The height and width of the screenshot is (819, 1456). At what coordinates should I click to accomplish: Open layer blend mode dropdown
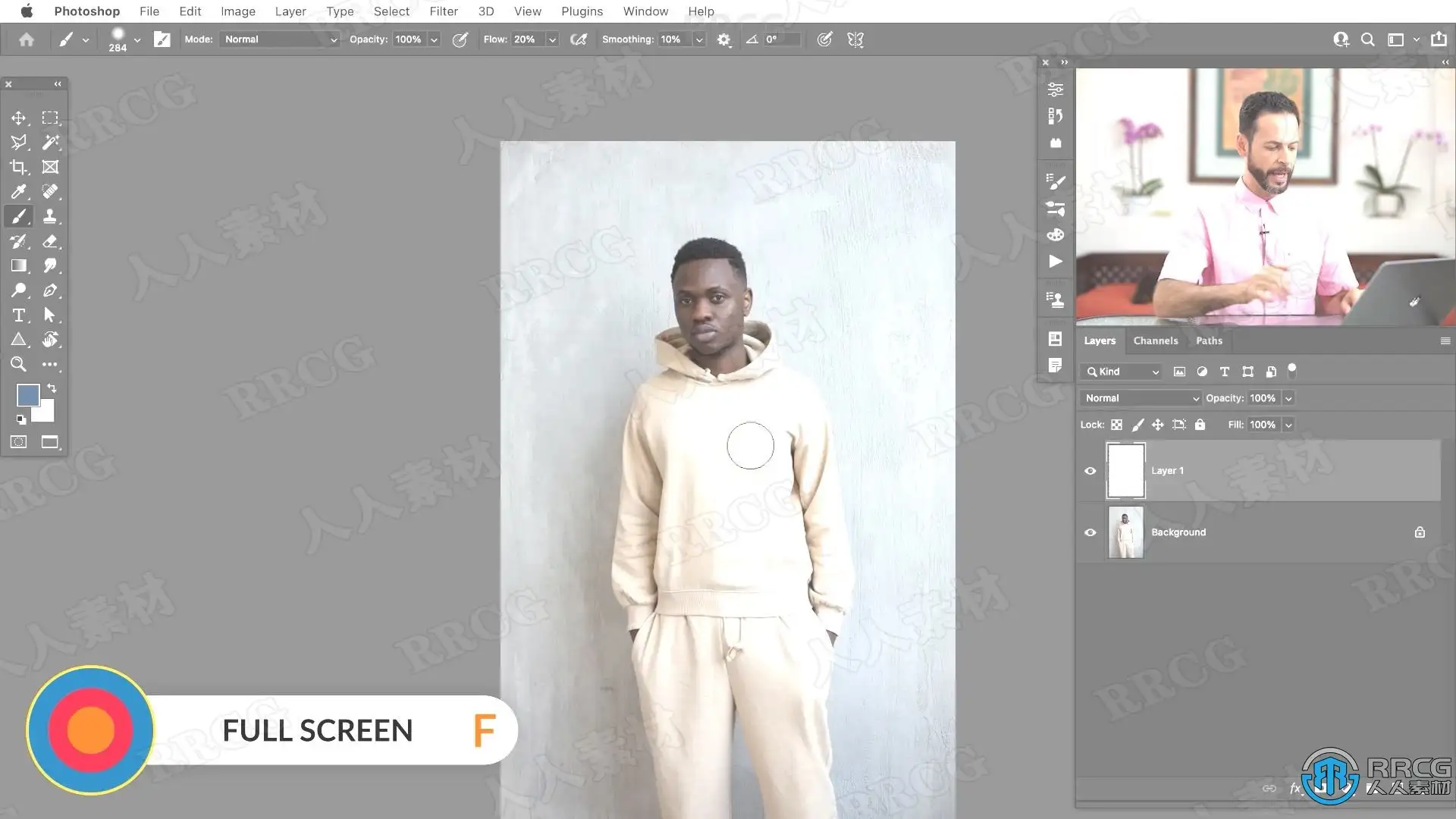(1141, 398)
